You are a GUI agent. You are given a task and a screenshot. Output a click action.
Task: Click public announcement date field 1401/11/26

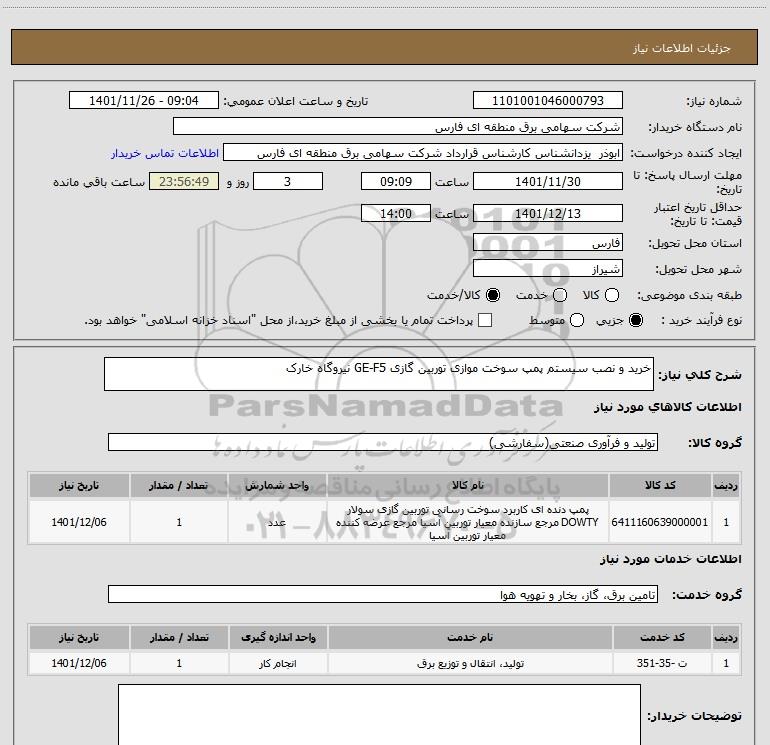143,101
